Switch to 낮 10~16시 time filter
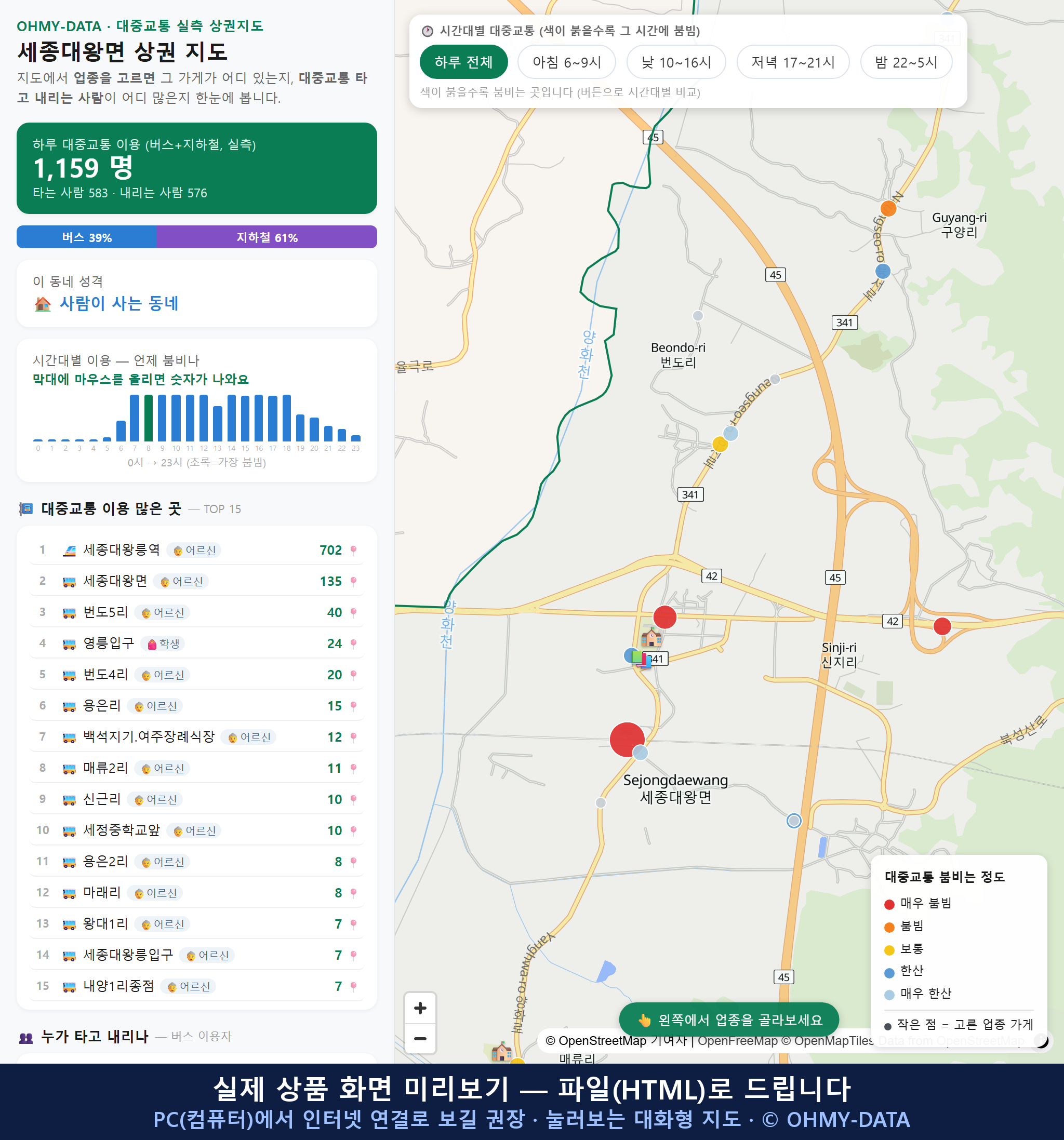 coord(676,62)
